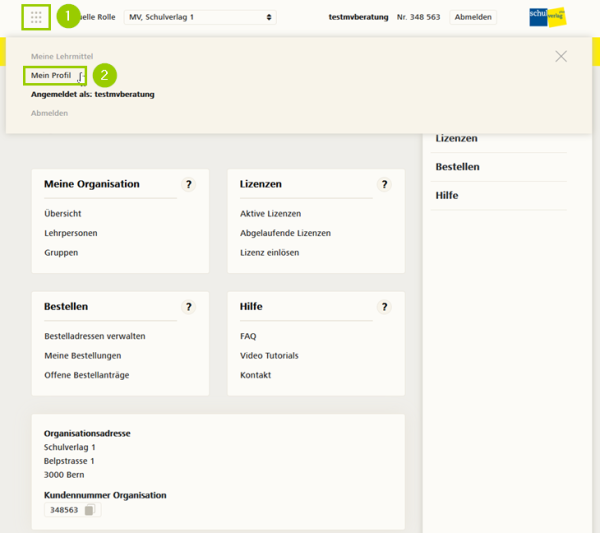The width and height of the screenshot is (600, 533).
Task: Jump to Bestellen in right sidebar
Action: click(457, 167)
